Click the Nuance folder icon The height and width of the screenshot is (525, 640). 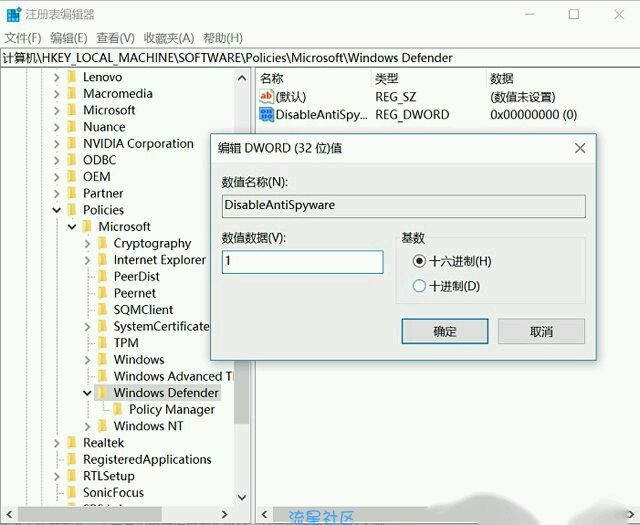(72, 127)
